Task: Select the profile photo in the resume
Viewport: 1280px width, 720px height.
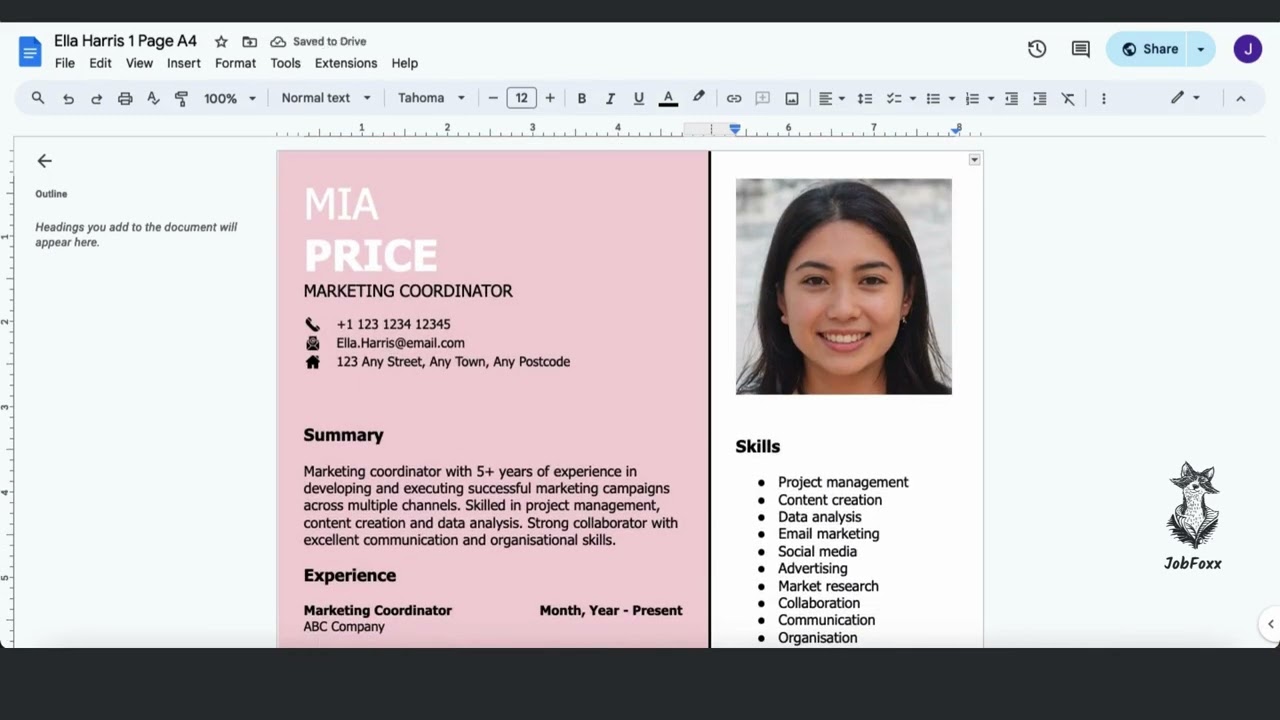Action: pyautogui.click(x=844, y=287)
